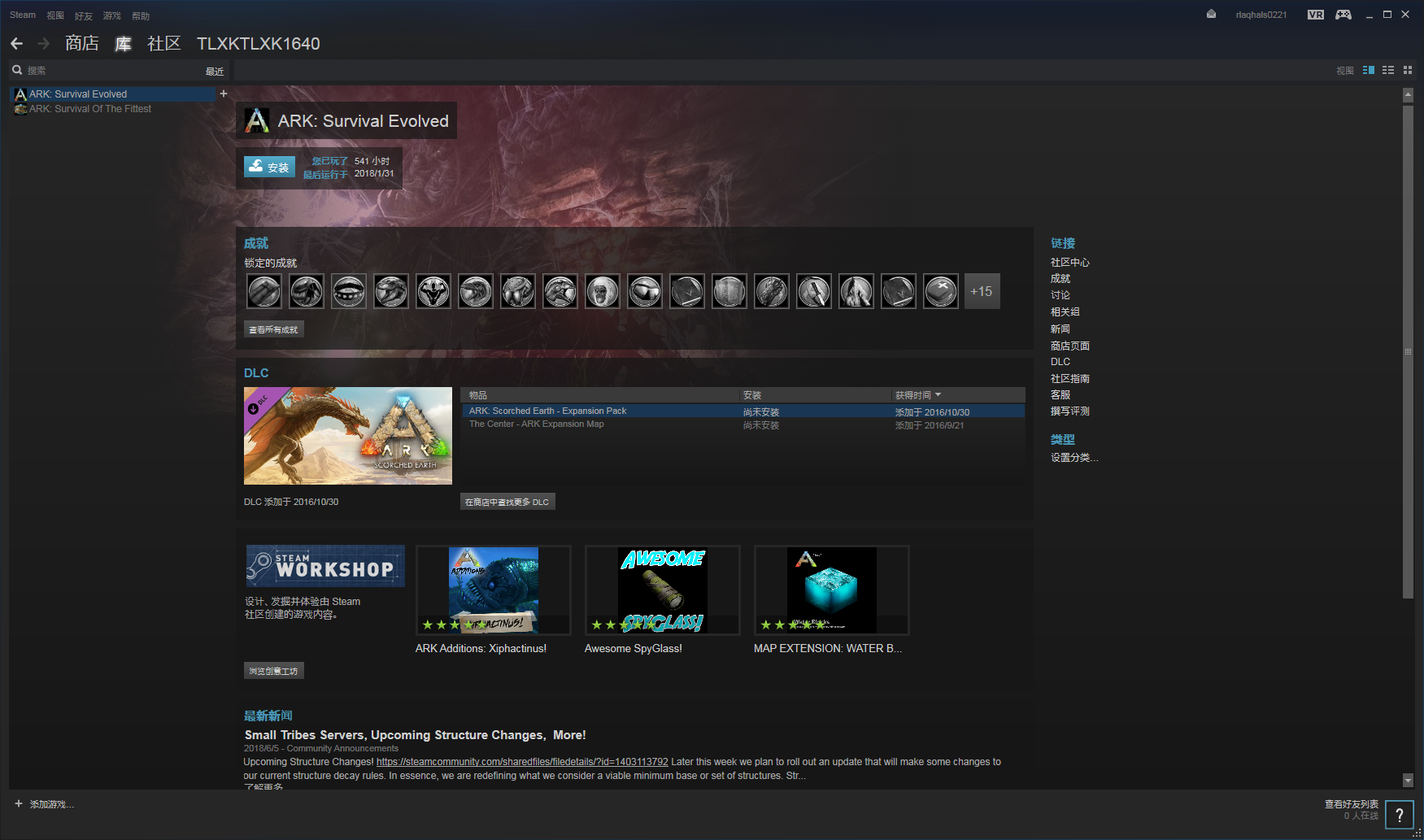This screenshot has width=1424, height=840.
Task: Click the search magnifier icon
Action: point(17,70)
